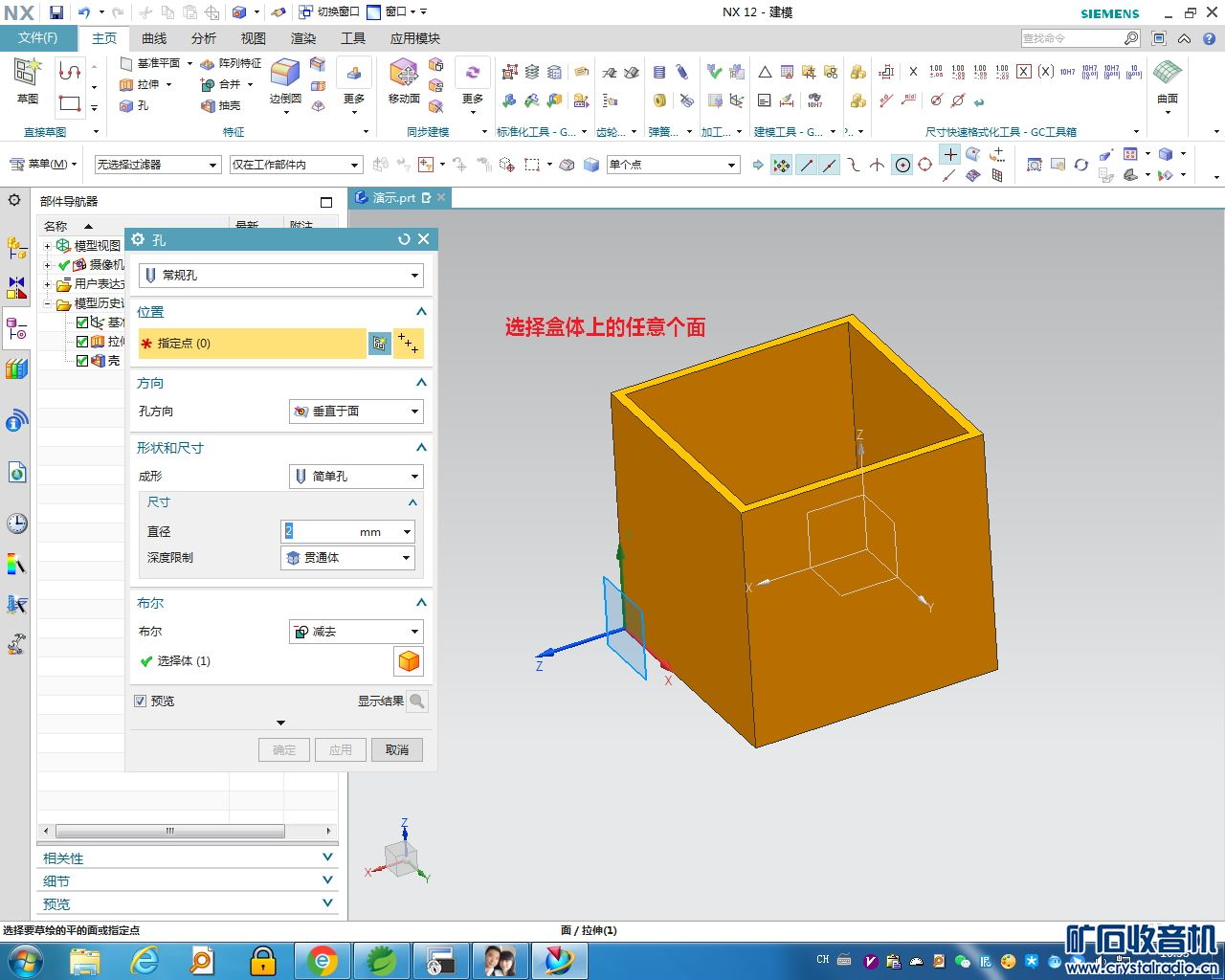Open the Assembly Navigator icon in the resource bar
This screenshot has height=980, width=1225.
17,249
